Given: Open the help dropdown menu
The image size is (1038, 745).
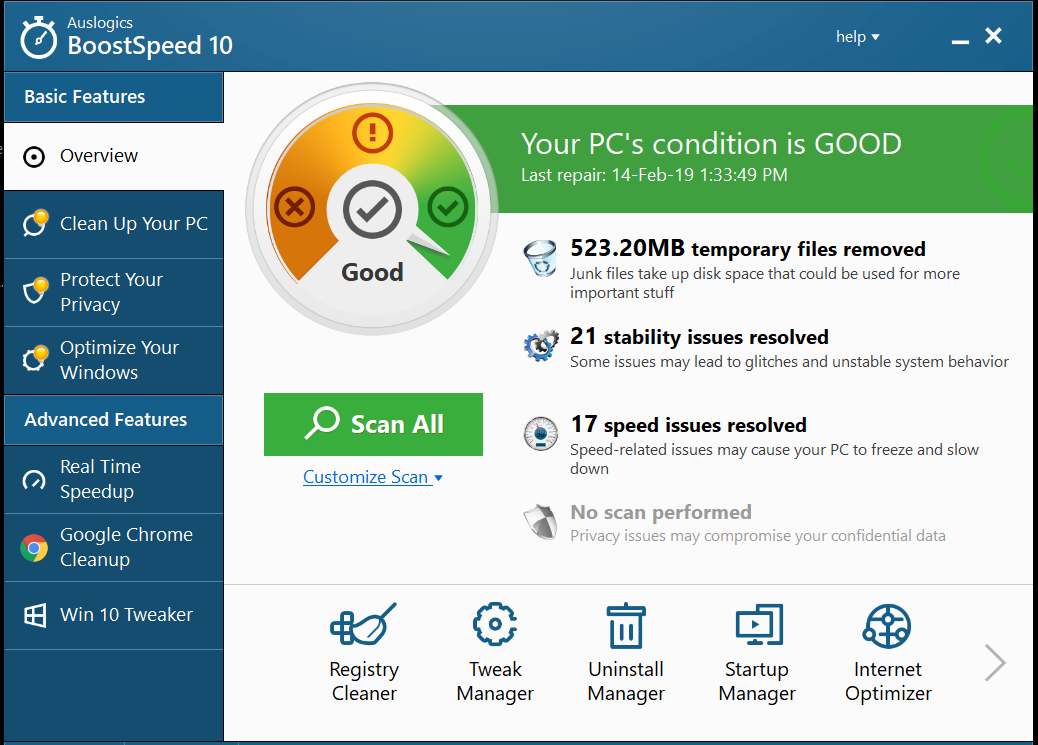Looking at the screenshot, I should coord(857,36).
